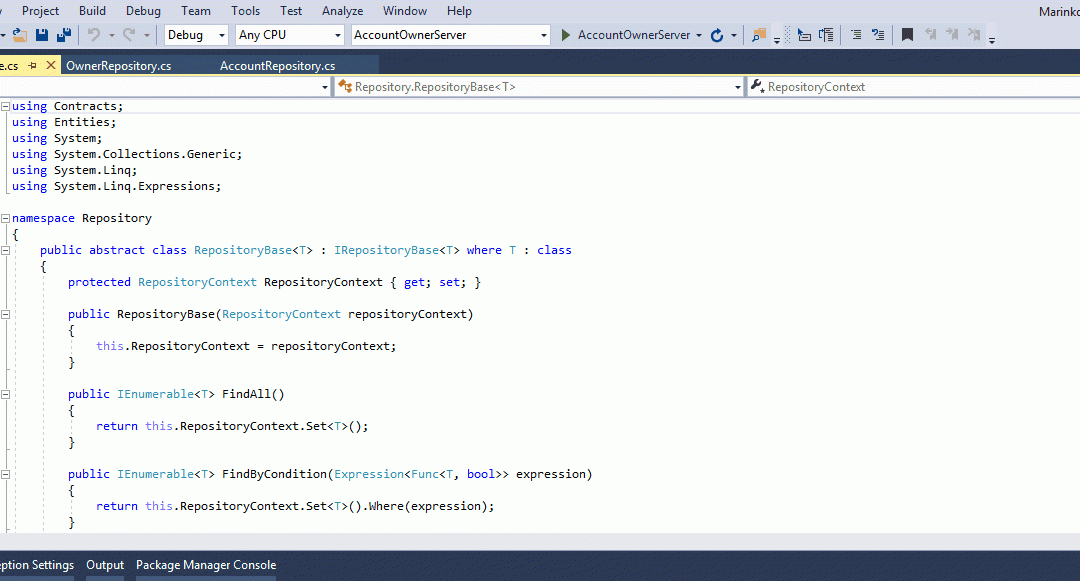Expand the AccountOwnerServer startup project dropdown

[544, 35]
